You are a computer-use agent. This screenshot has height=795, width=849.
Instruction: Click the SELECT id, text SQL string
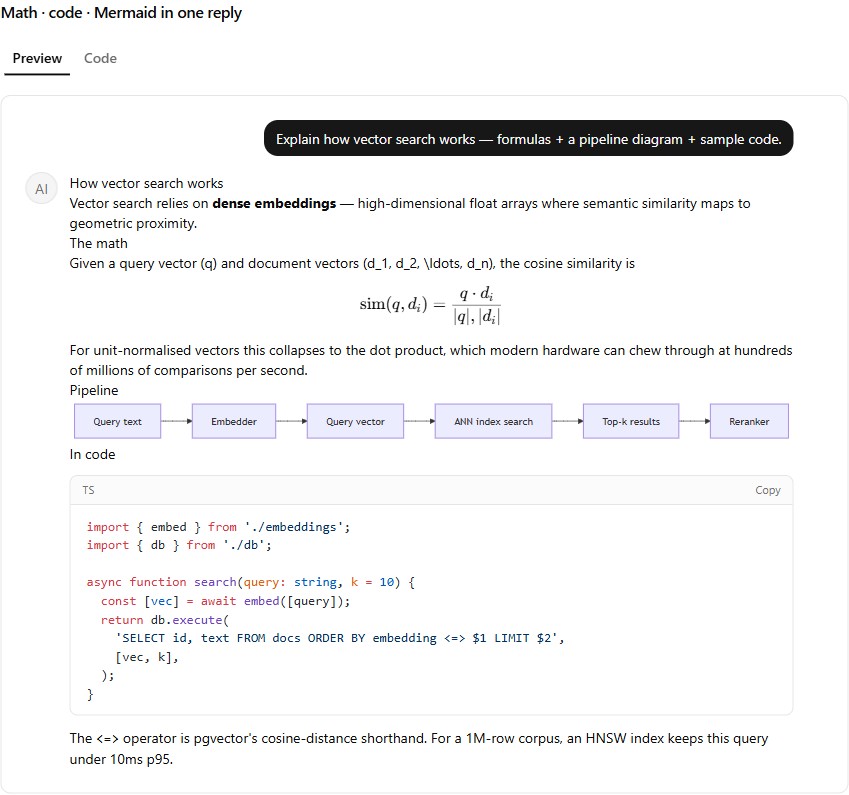(339, 638)
